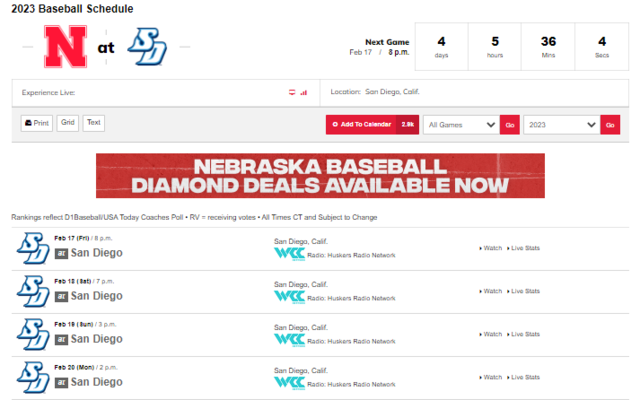Screen dimensions: 640x400
Task: Open Watch link for Feb 17 game
Action: pyautogui.click(x=491, y=248)
